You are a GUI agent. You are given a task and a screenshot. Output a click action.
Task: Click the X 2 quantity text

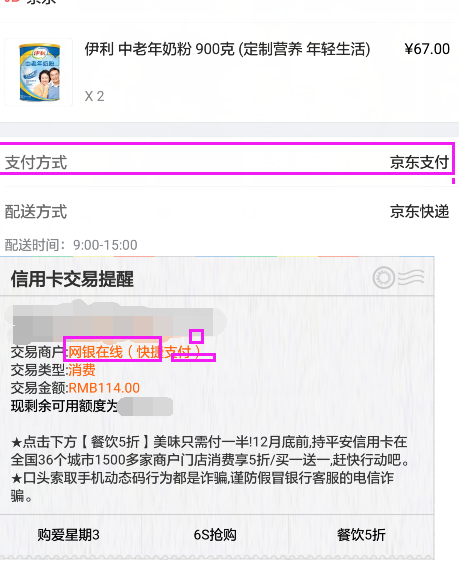point(94,96)
